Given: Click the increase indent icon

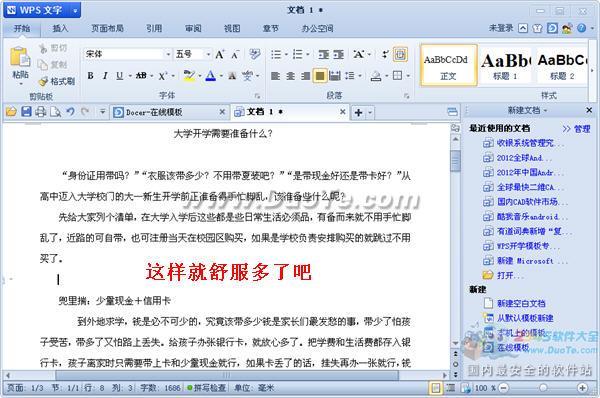Looking at the screenshot, I should tap(338, 54).
